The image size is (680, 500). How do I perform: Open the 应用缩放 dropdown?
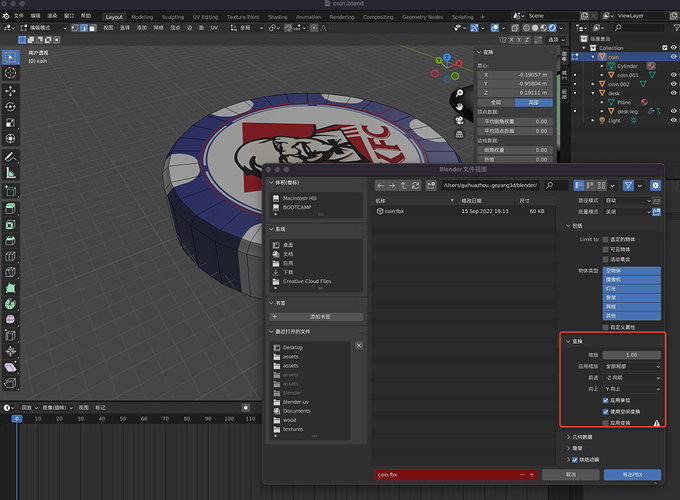pos(630,366)
